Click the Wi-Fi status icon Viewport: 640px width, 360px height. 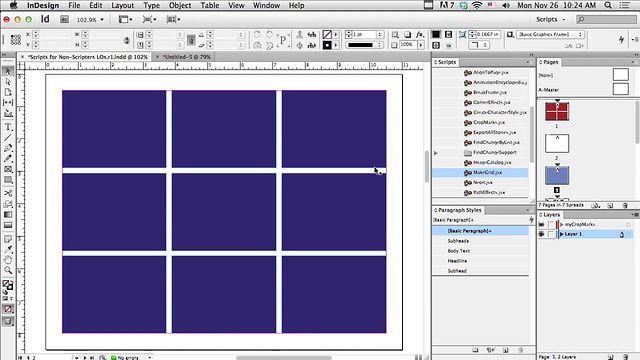476,5
